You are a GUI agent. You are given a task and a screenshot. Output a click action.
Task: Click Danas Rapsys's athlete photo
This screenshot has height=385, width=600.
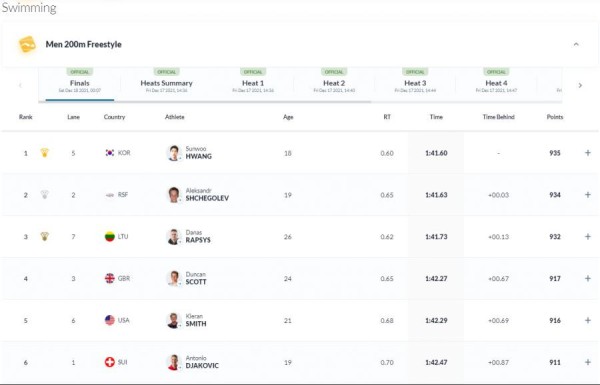coord(173,237)
